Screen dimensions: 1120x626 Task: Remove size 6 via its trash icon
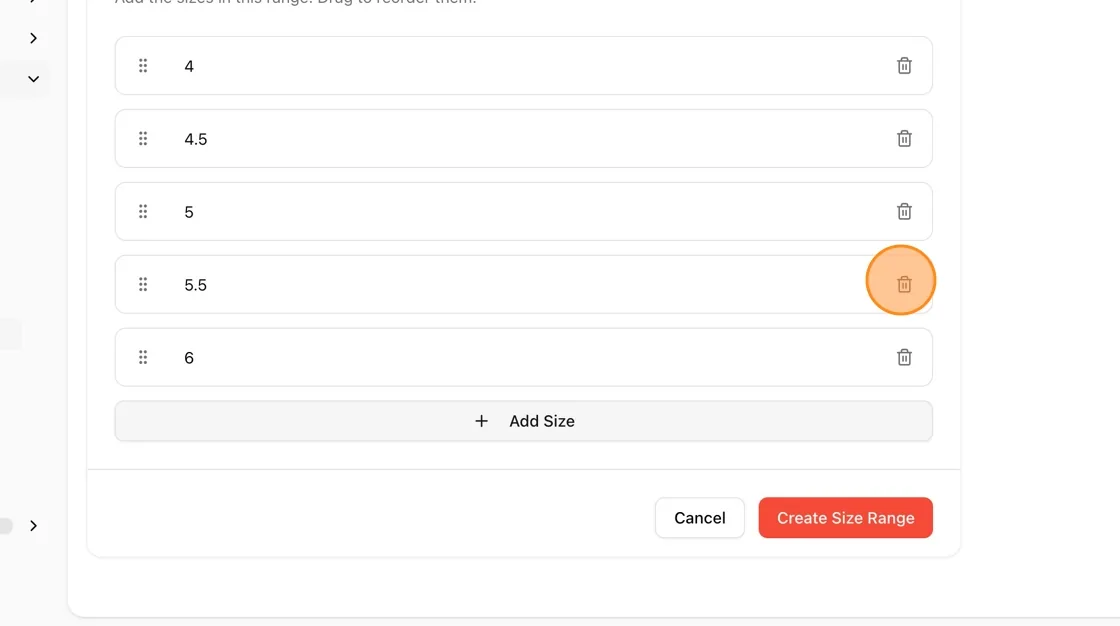tap(904, 357)
